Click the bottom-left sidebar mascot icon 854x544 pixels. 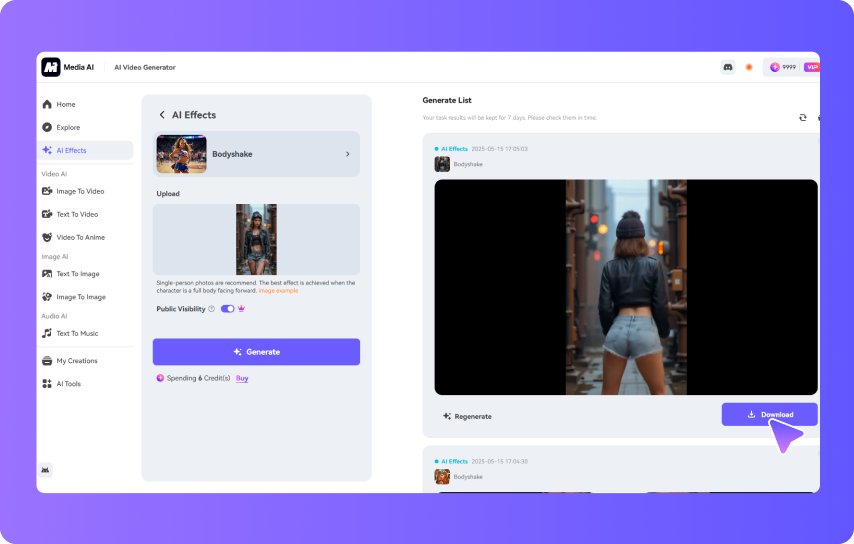(x=46, y=470)
